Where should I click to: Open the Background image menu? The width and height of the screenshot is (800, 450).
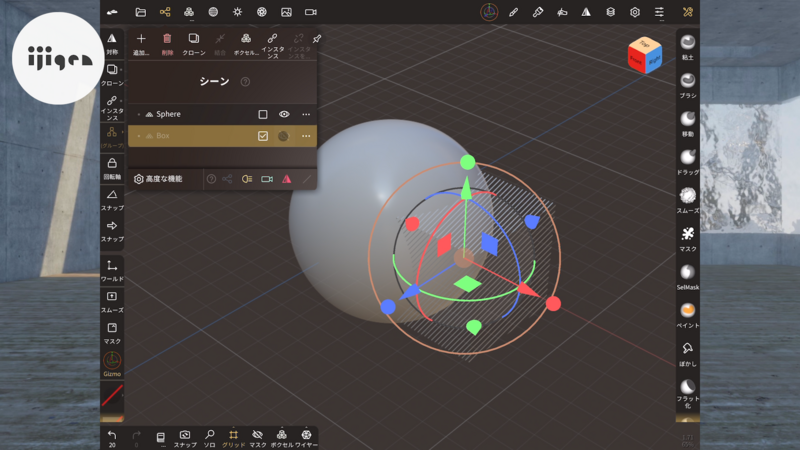pos(286,12)
